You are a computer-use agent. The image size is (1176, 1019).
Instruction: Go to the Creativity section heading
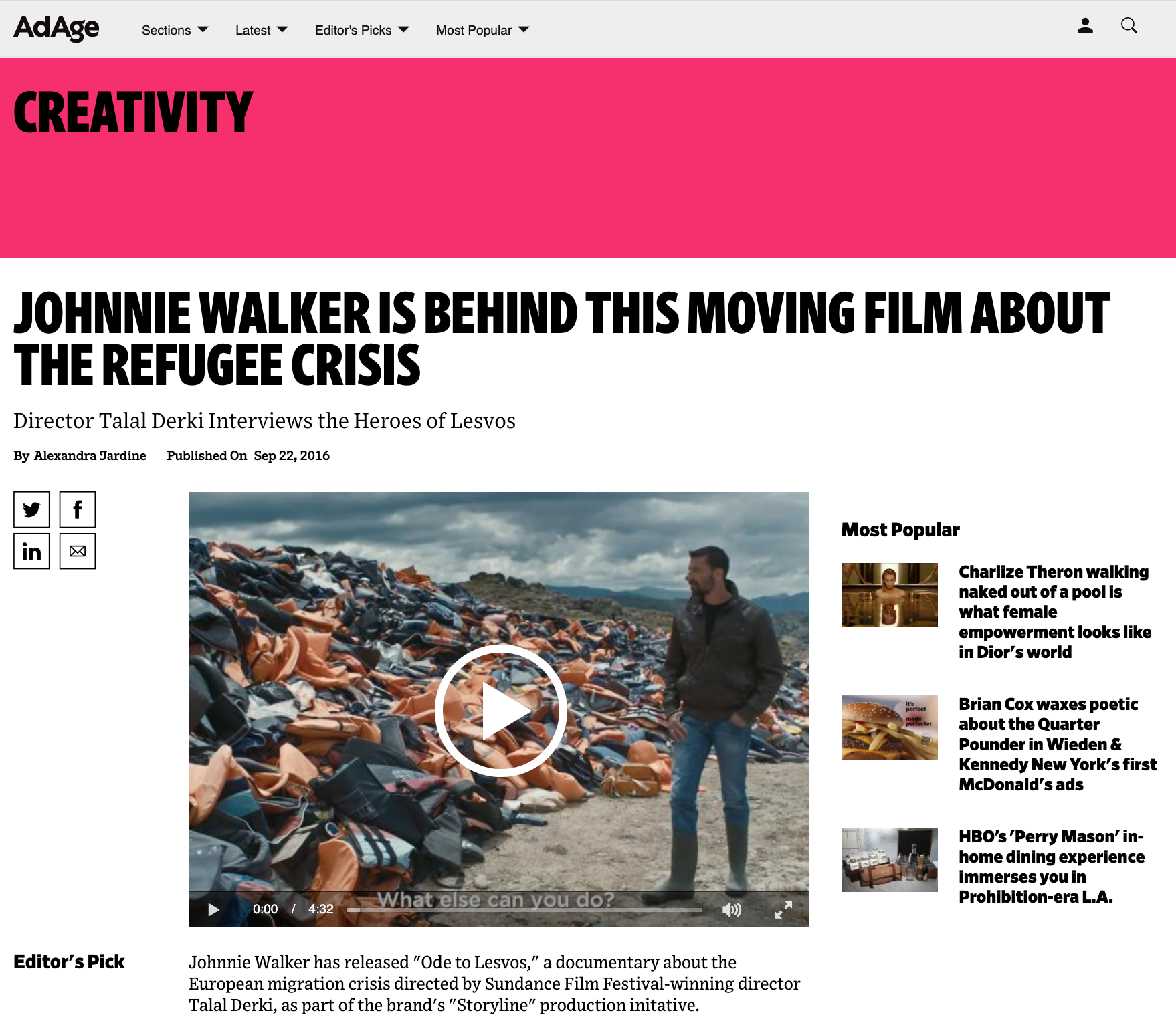(133, 112)
